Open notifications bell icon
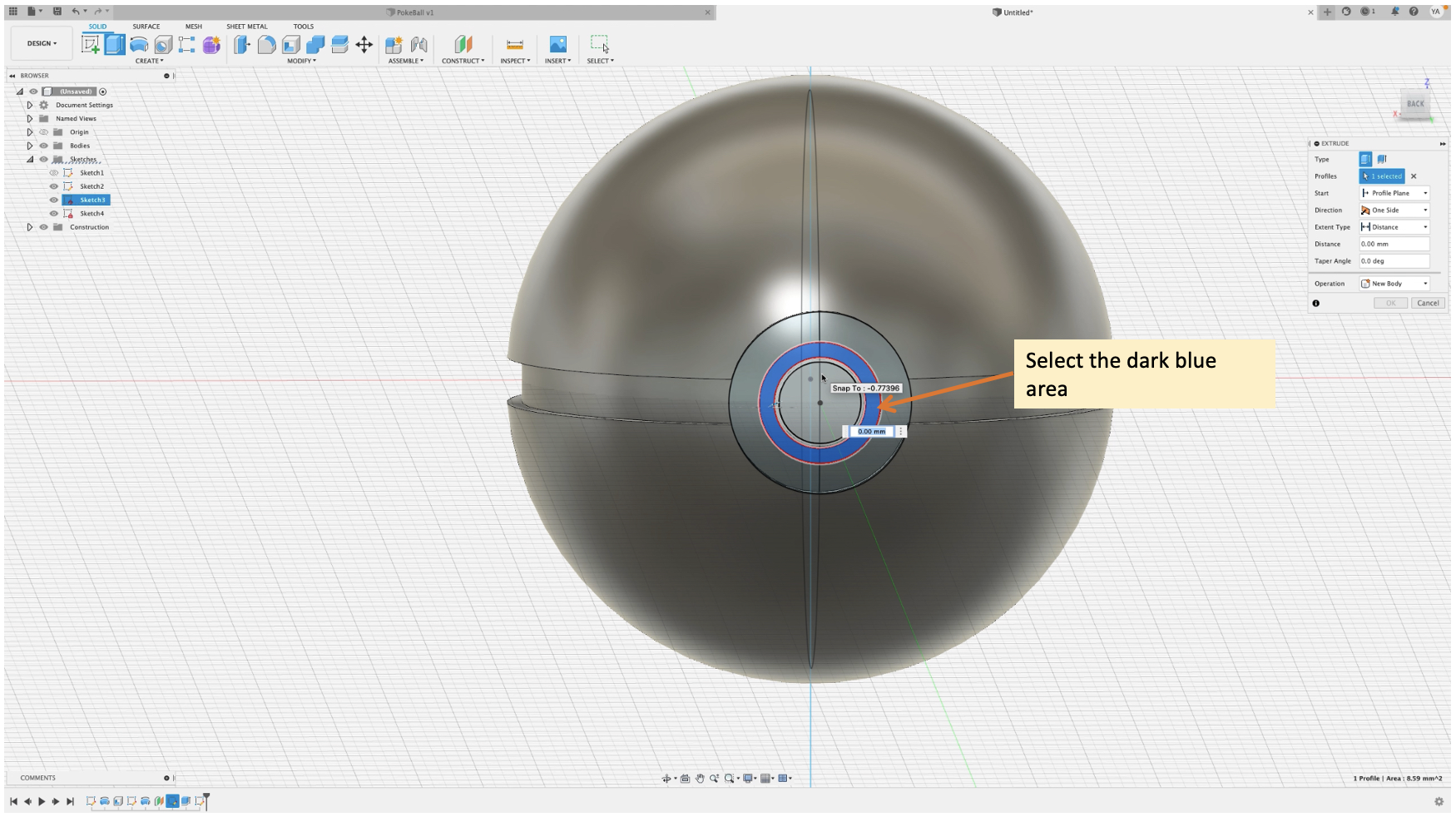This screenshot has height=817, width=1456. pos(1394,12)
